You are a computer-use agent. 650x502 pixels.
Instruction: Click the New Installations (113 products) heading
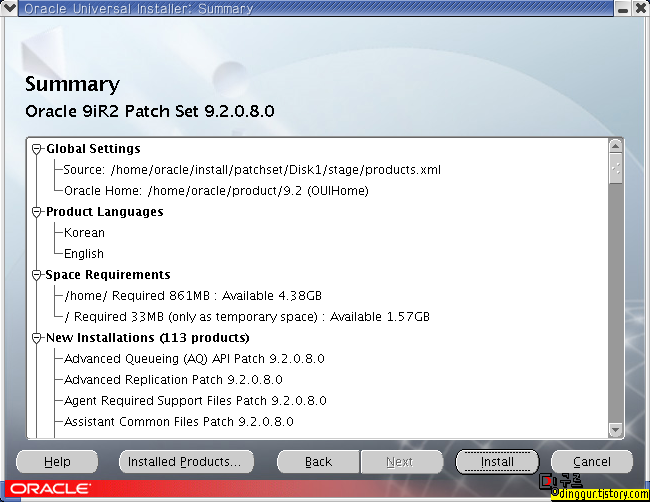click(x=148, y=338)
